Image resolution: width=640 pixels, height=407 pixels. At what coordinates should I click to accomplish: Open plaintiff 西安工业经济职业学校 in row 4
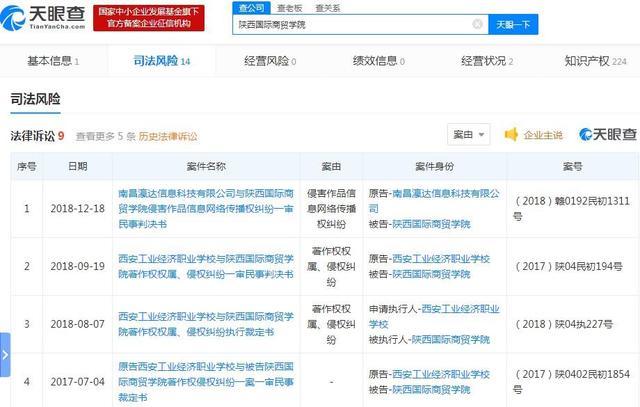pyautogui.click(x=441, y=374)
